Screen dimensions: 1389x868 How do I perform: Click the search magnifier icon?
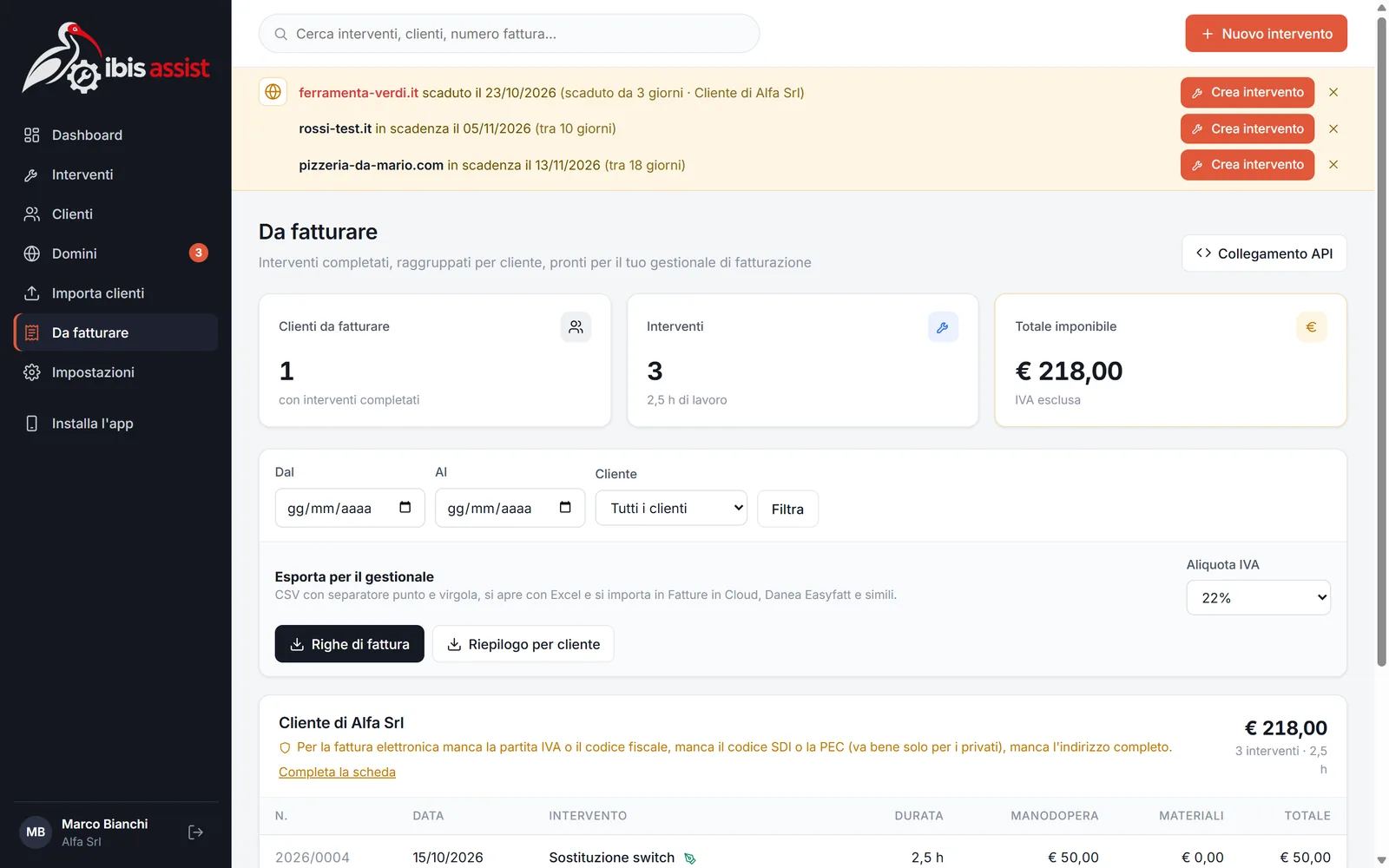[x=280, y=34]
